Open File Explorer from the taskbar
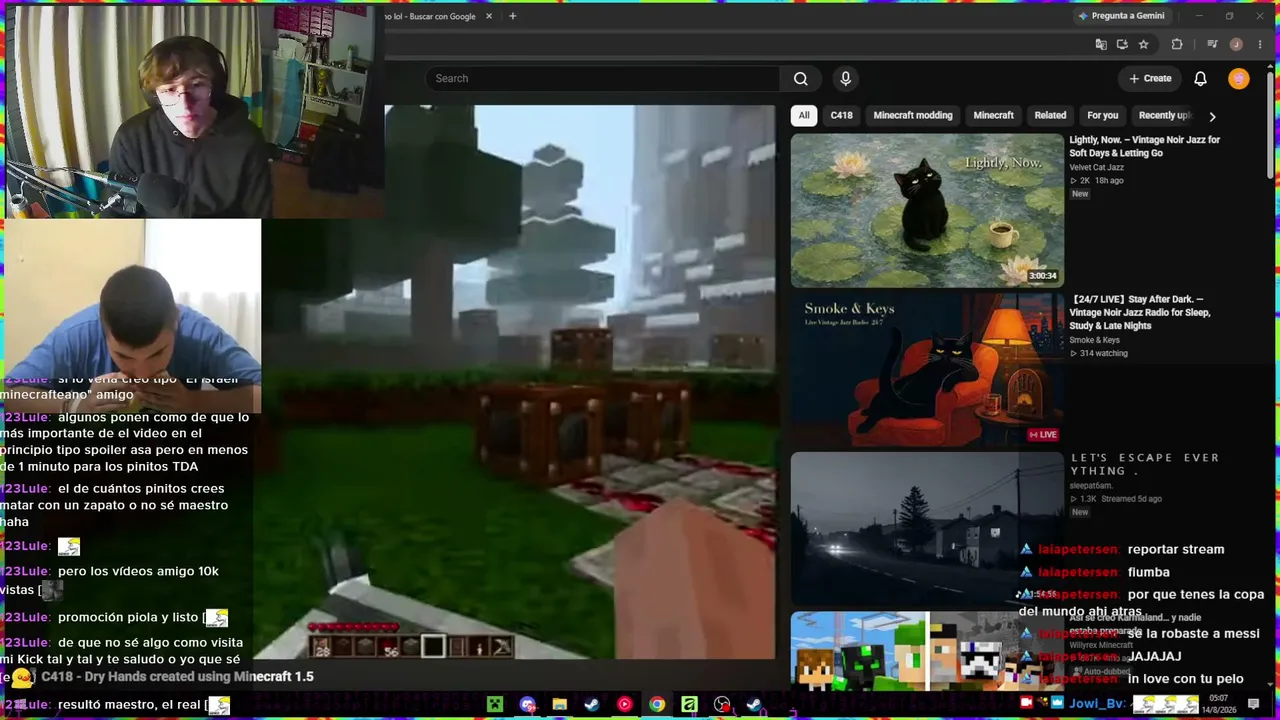Screen dimensions: 1280x720 [x=560, y=705]
